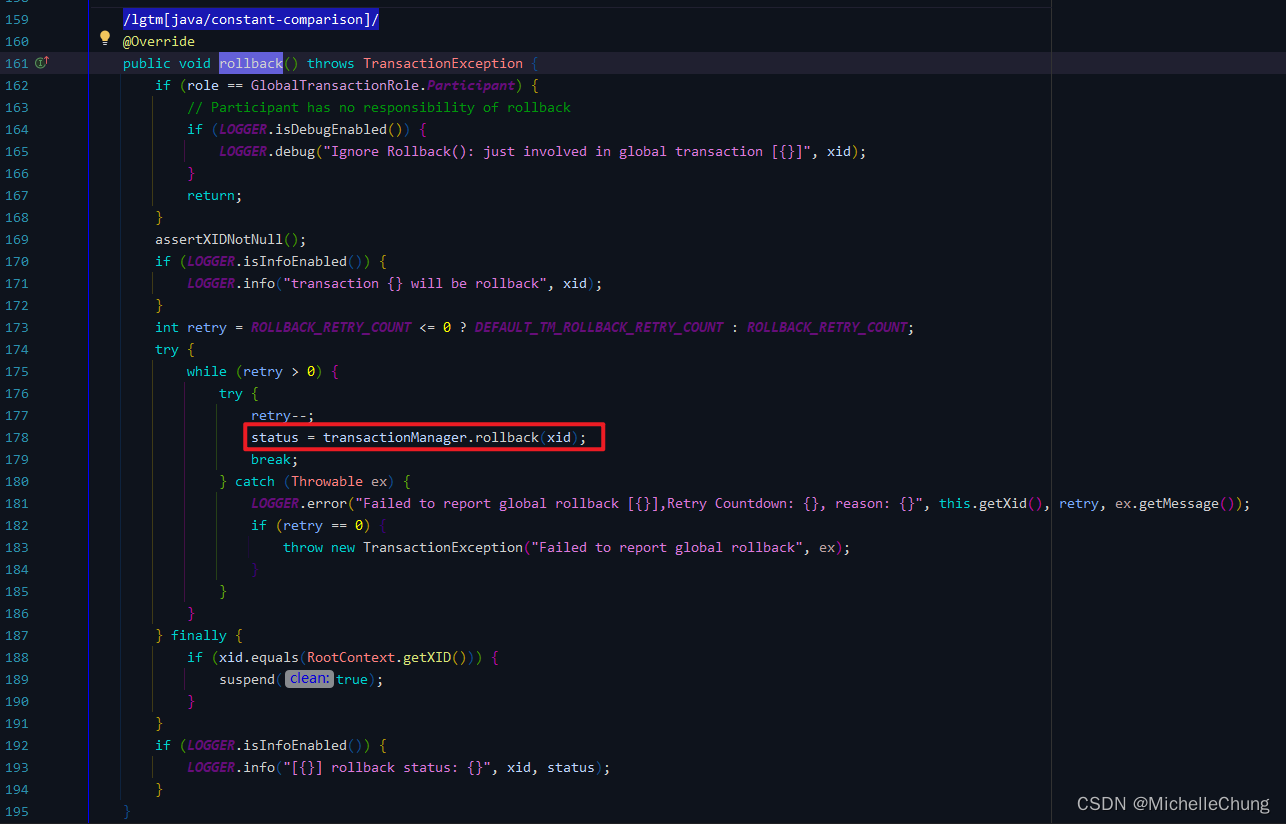Click the italic Participant constant on line 162
This screenshot has width=1286, height=824.
click(x=471, y=85)
